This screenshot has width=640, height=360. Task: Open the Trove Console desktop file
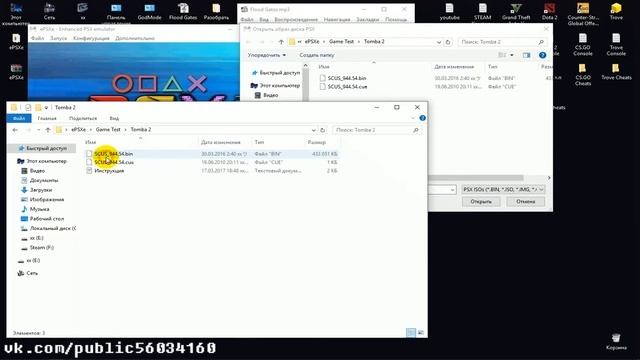(x=616, y=44)
